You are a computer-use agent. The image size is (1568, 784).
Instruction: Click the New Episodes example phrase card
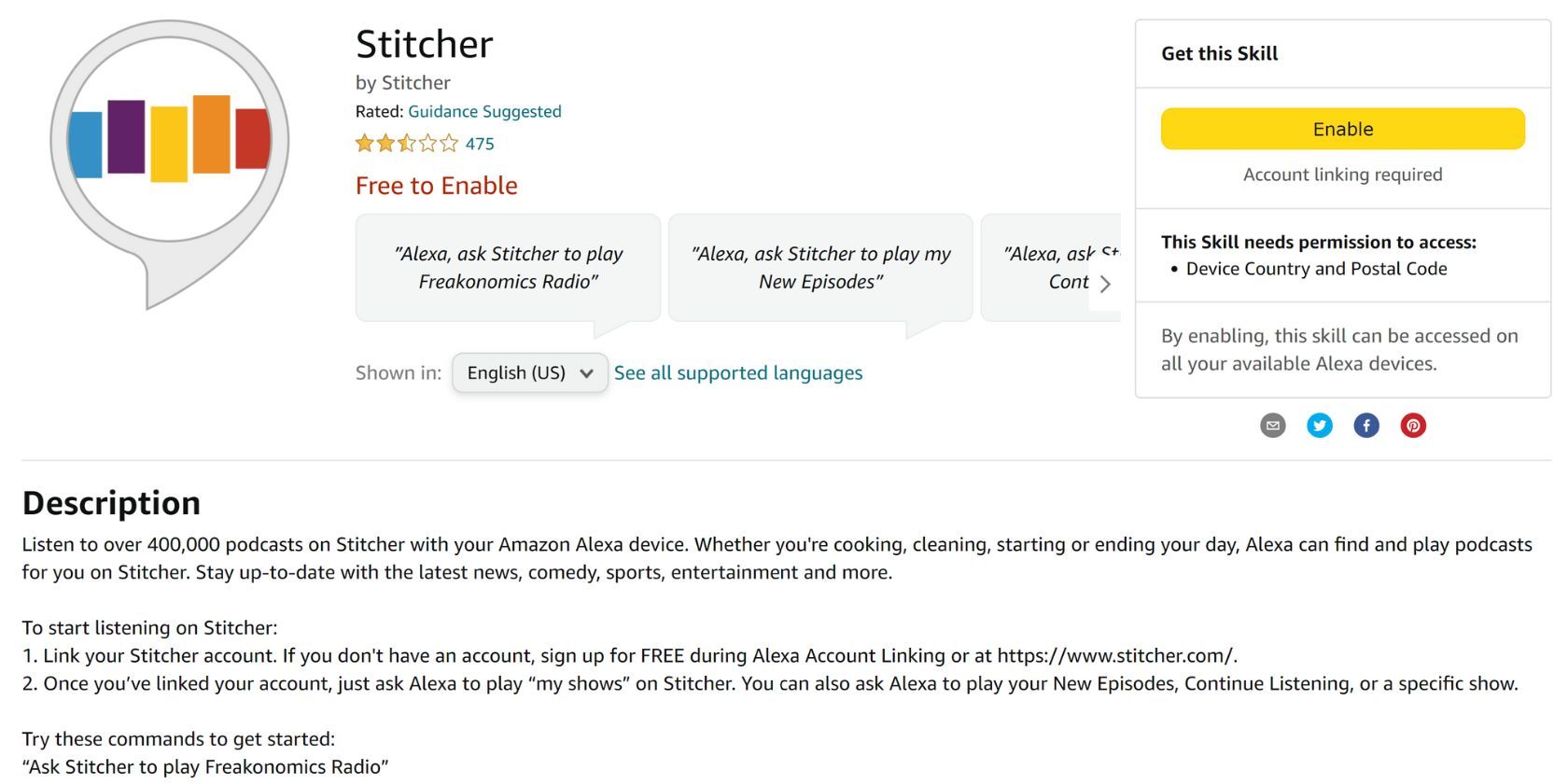pyautogui.click(x=819, y=267)
